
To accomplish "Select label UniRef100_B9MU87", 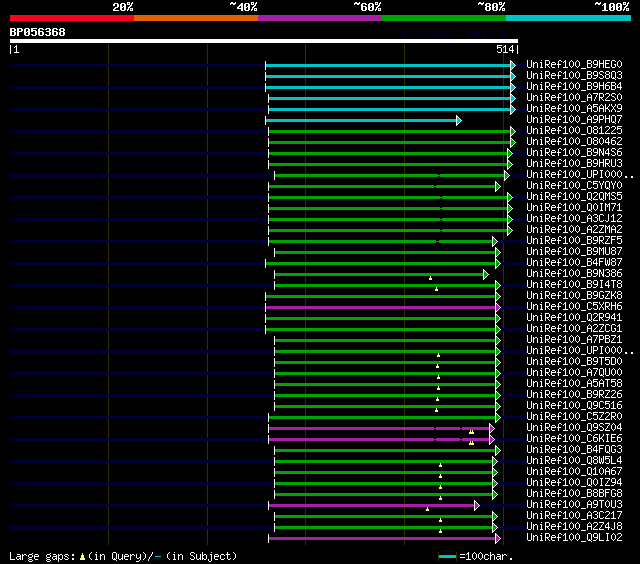I will pos(574,252).
